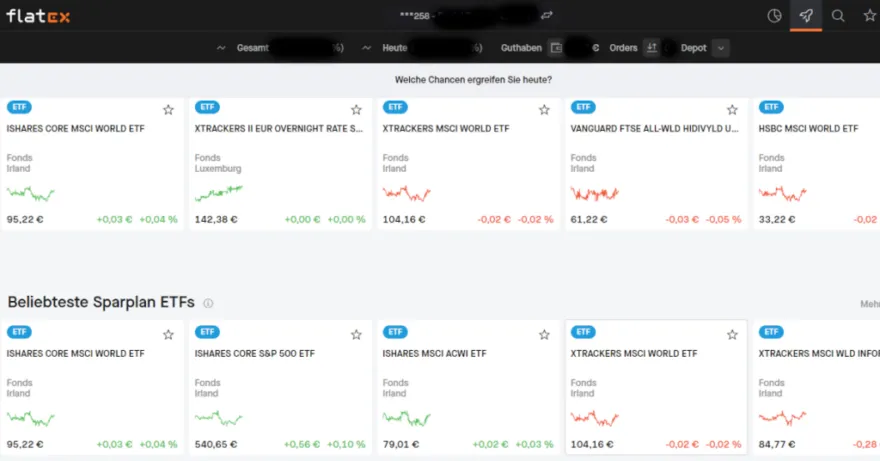This screenshot has height=461, width=880.
Task: Favorite ISHARES MSCI ACWI ETF star
Action: (x=544, y=335)
